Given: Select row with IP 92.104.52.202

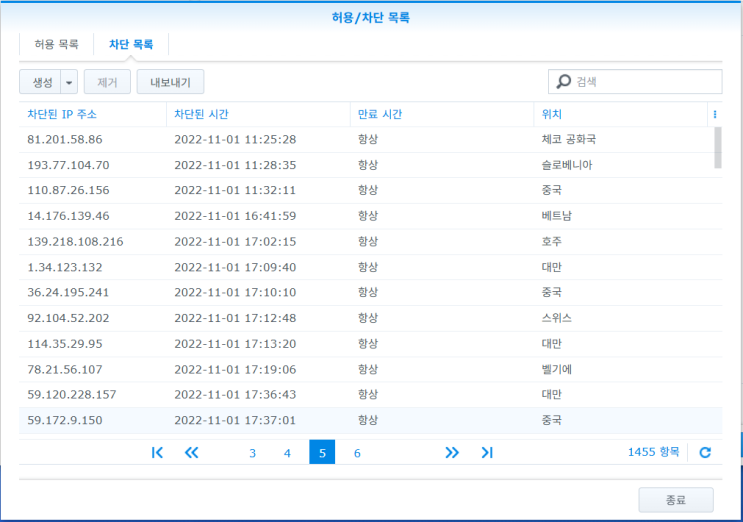Looking at the screenshot, I should pos(371,318).
